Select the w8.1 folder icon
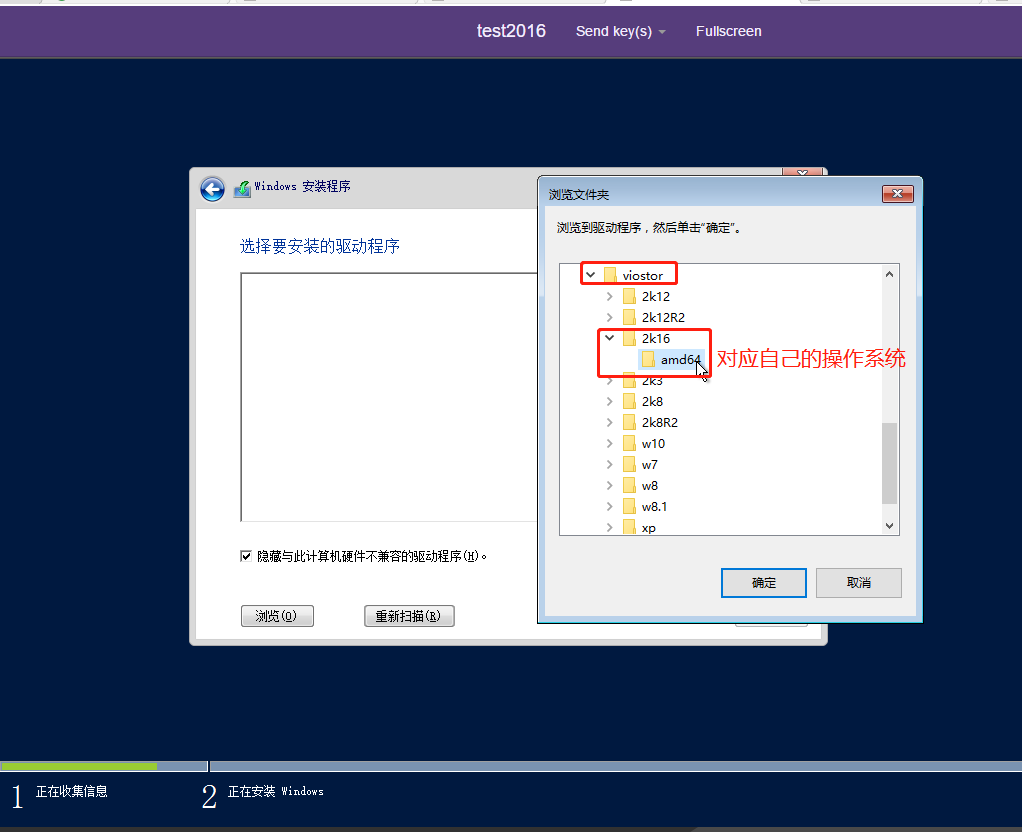Viewport: 1022px width, 832px height. (629, 507)
